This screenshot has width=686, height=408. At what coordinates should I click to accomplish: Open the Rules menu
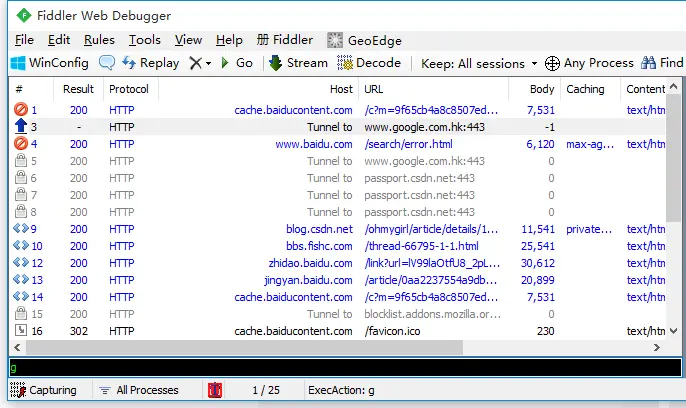pyautogui.click(x=99, y=40)
